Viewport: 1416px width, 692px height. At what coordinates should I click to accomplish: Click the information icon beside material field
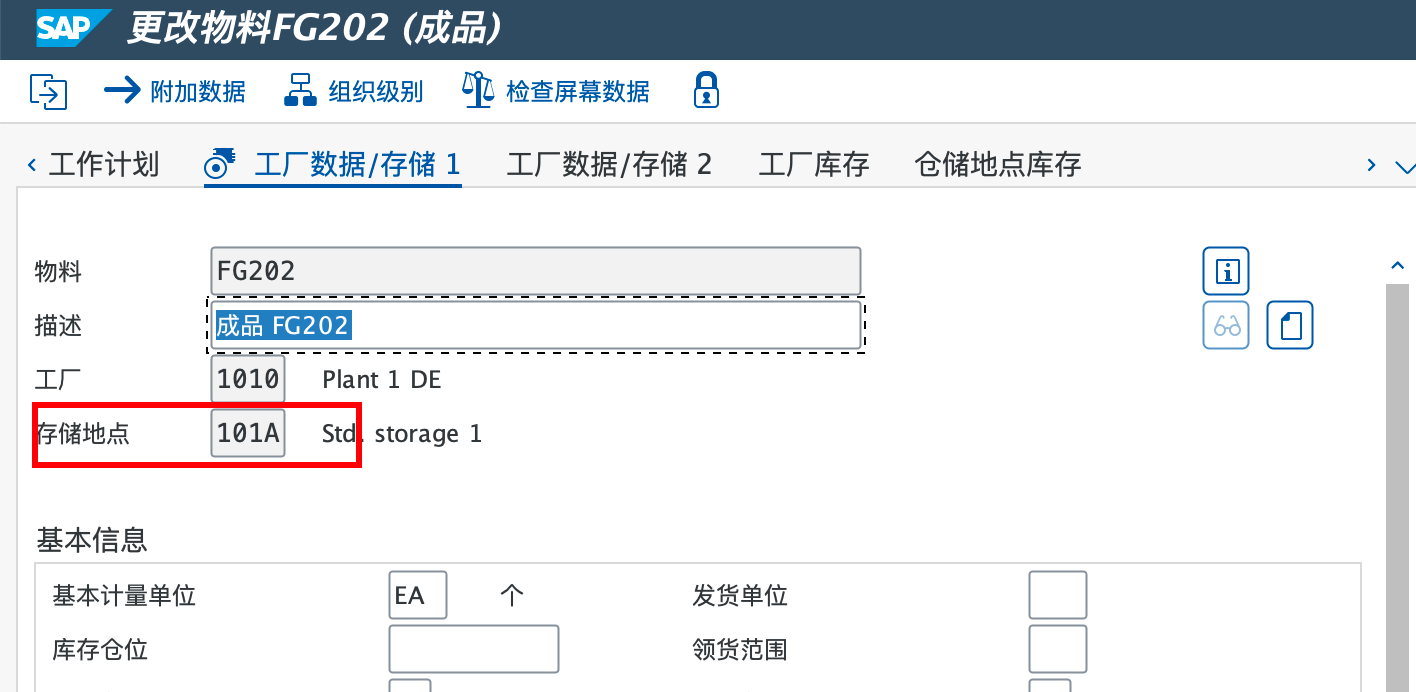click(x=1225, y=271)
